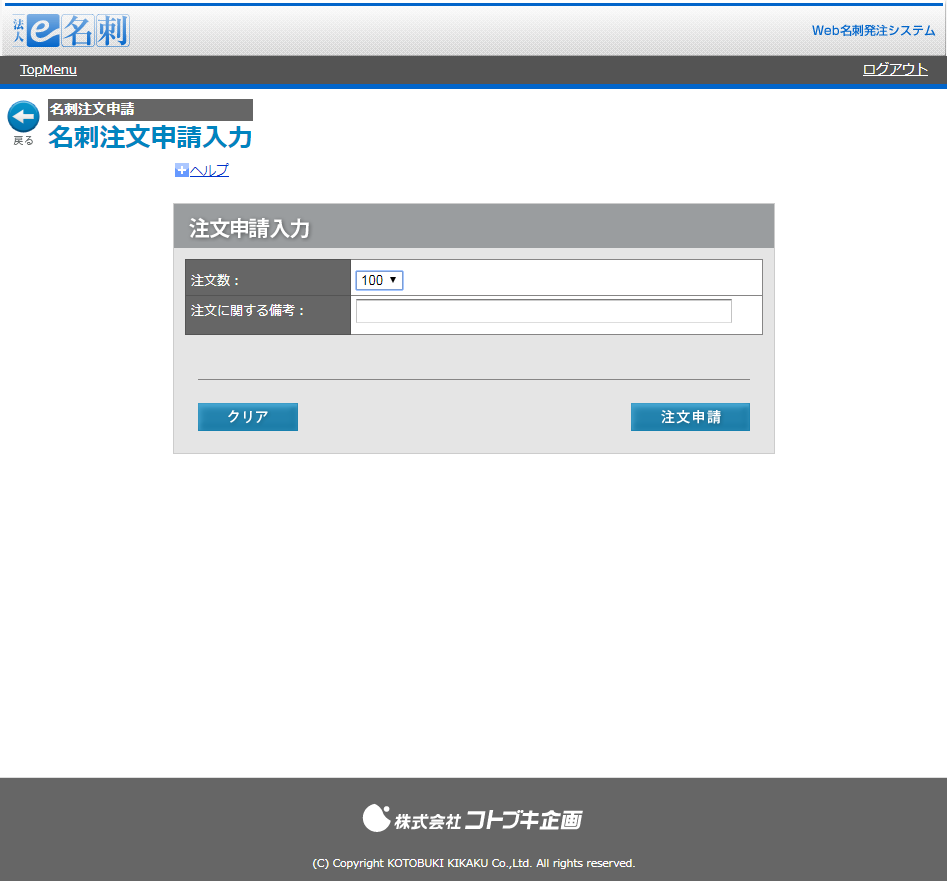Go to TopMenu
Image resolution: width=947 pixels, height=881 pixels.
coord(48,69)
